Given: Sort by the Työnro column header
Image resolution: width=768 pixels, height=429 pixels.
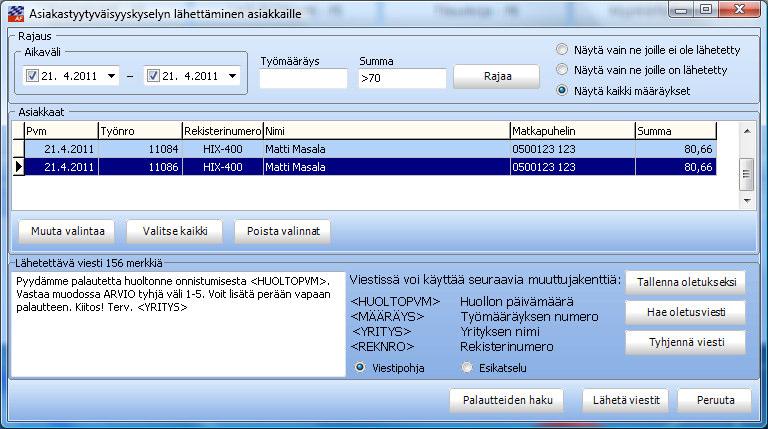Looking at the screenshot, I should tap(140, 131).
